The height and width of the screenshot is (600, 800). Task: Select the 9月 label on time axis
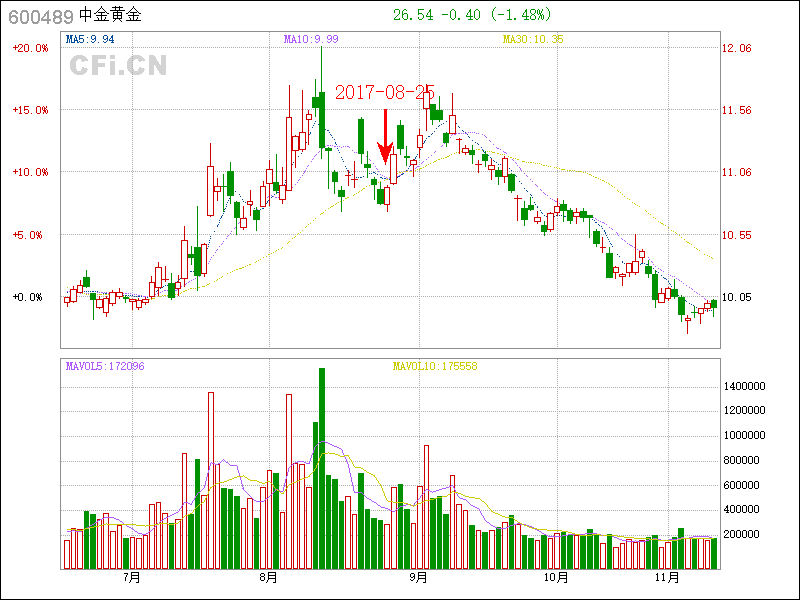pyautogui.click(x=418, y=578)
